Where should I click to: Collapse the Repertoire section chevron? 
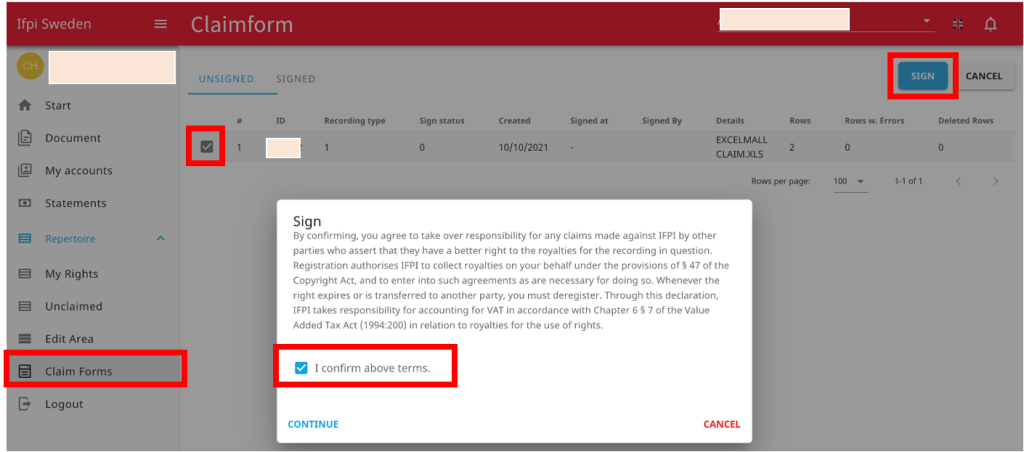tap(161, 238)
